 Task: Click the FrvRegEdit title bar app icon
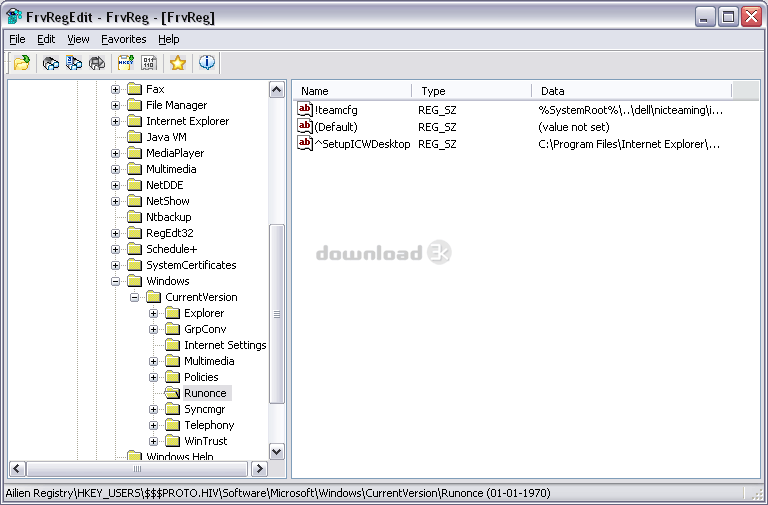pos(14,17)
